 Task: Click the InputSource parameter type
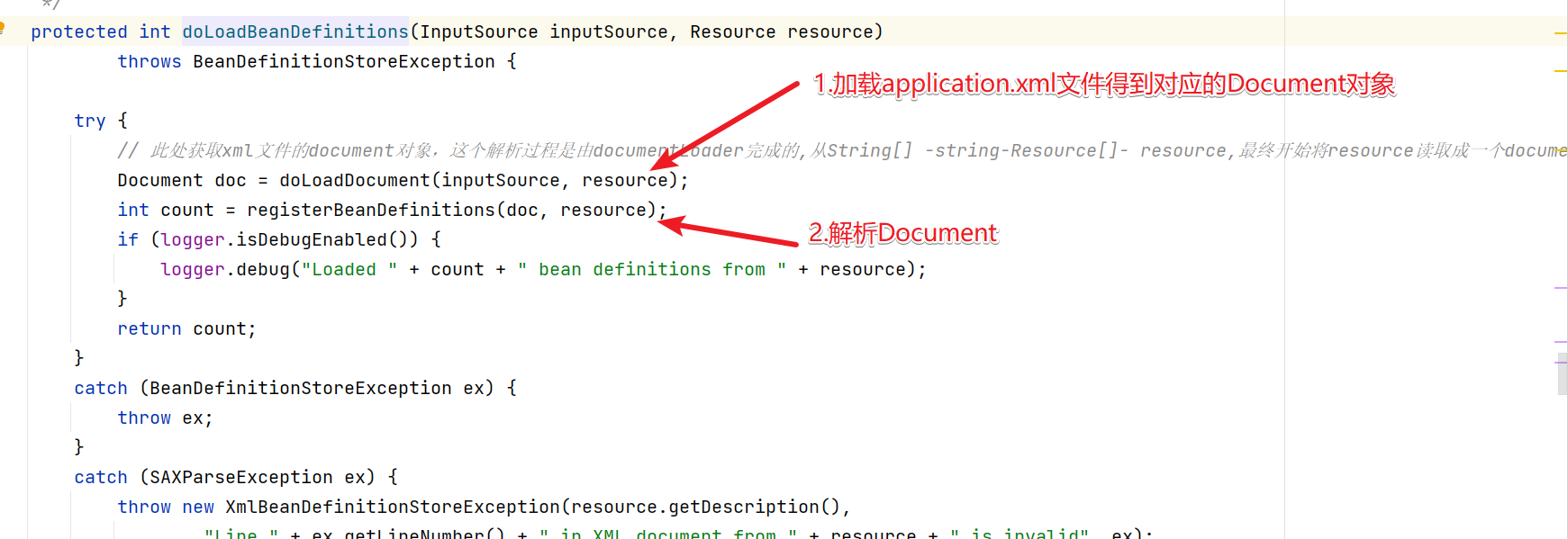(x=479, y=31)
